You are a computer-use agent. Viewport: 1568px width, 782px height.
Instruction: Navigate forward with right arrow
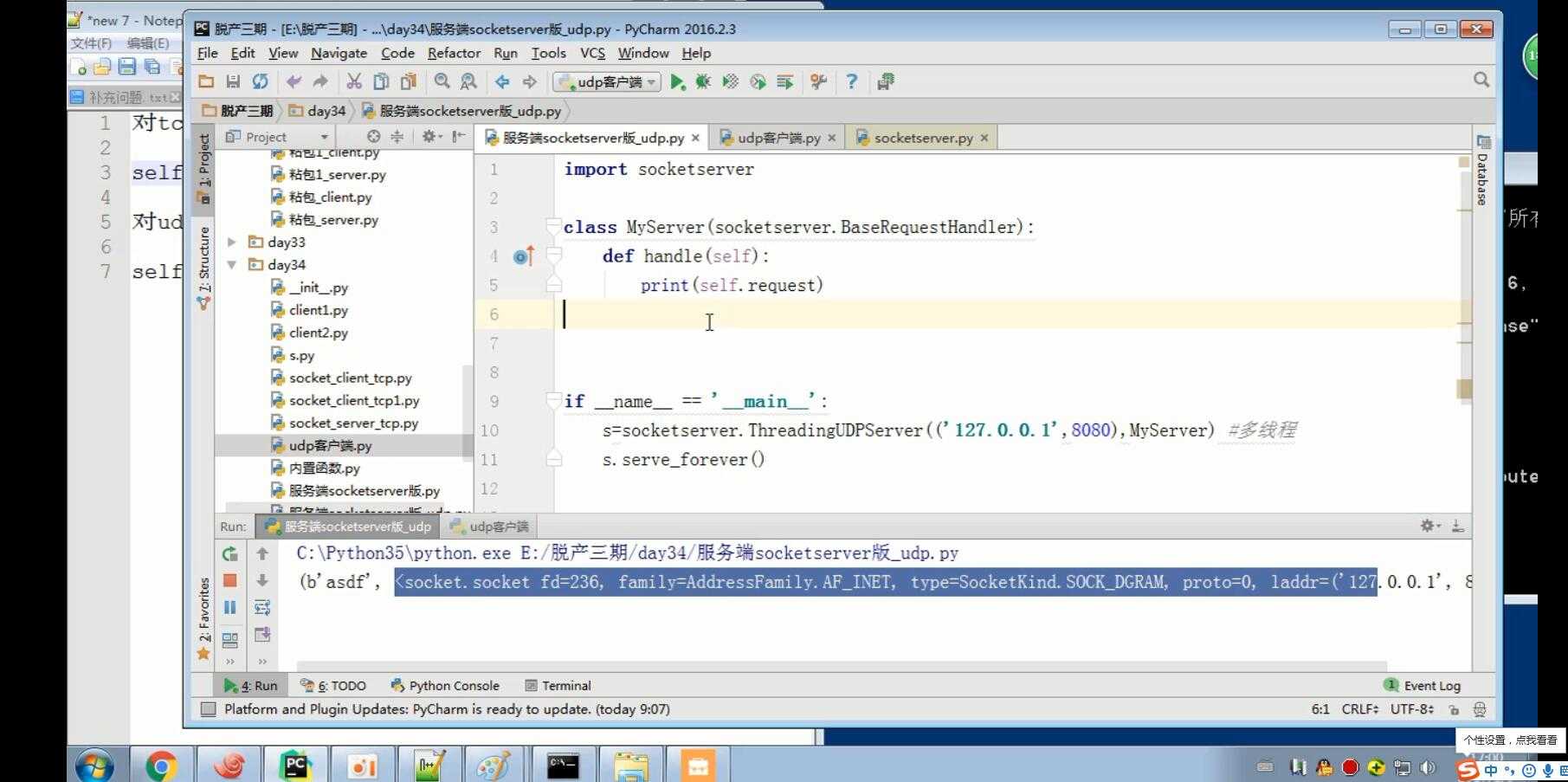(529, 81)
